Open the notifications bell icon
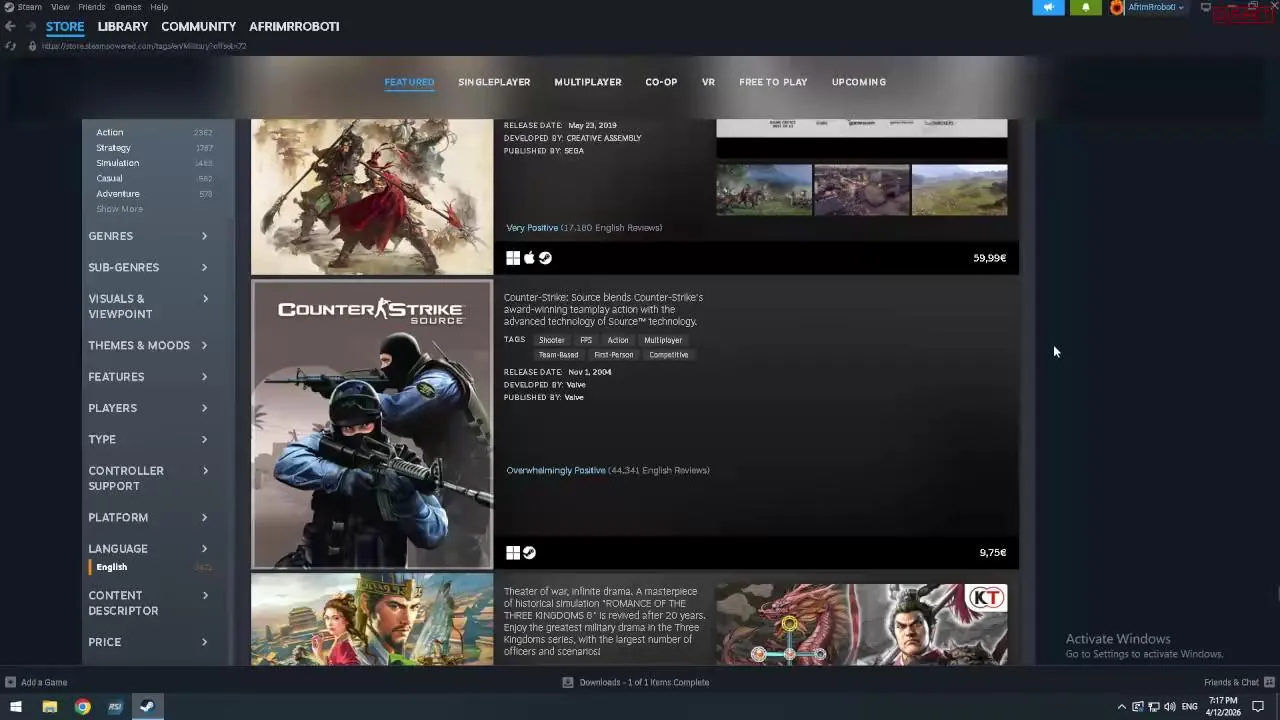This screenshot has width=1280, height=720. point(1086,7)
